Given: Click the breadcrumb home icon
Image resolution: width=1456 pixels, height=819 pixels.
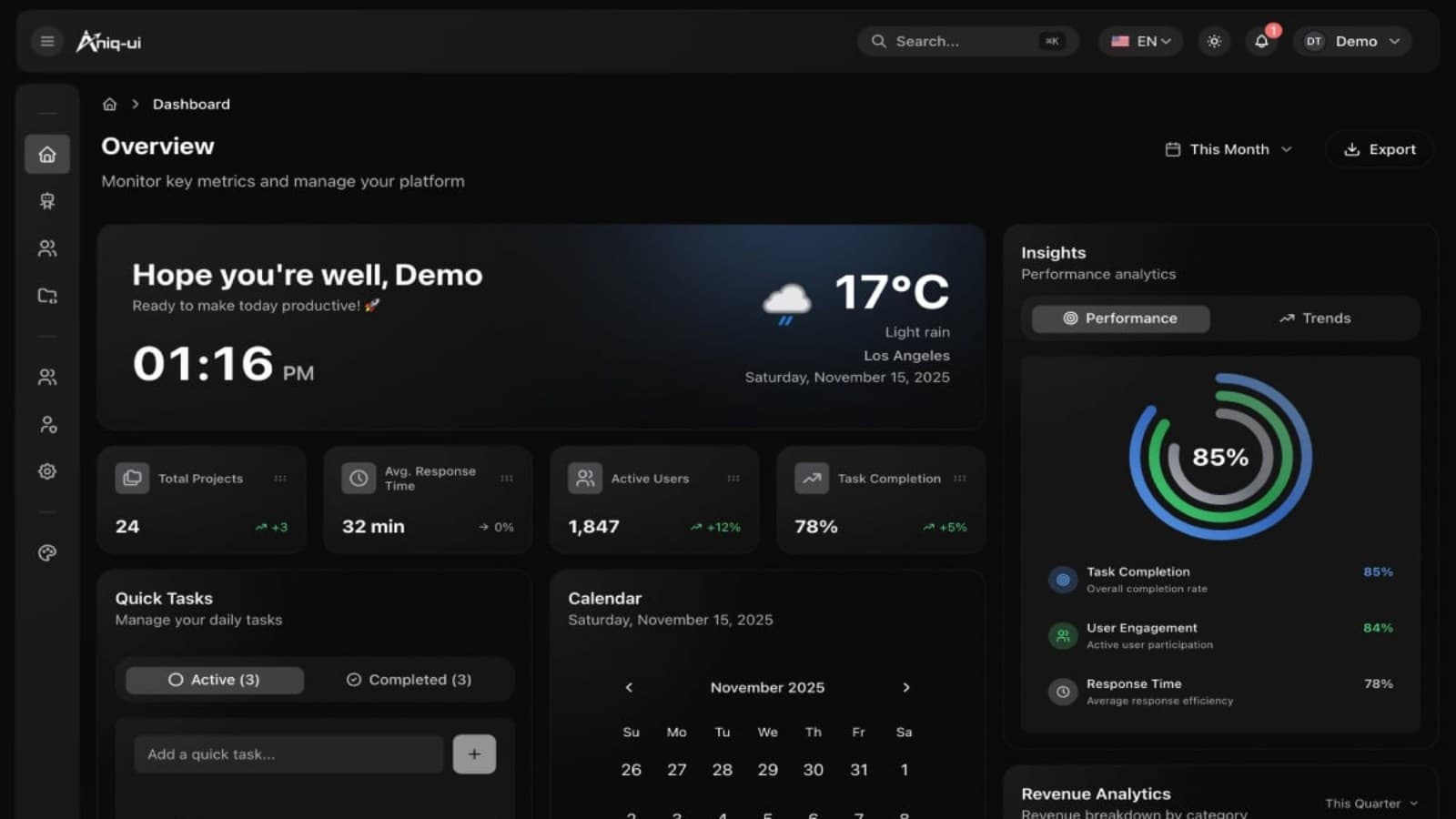Looking at the screenshot, I should tap(109, 104).
